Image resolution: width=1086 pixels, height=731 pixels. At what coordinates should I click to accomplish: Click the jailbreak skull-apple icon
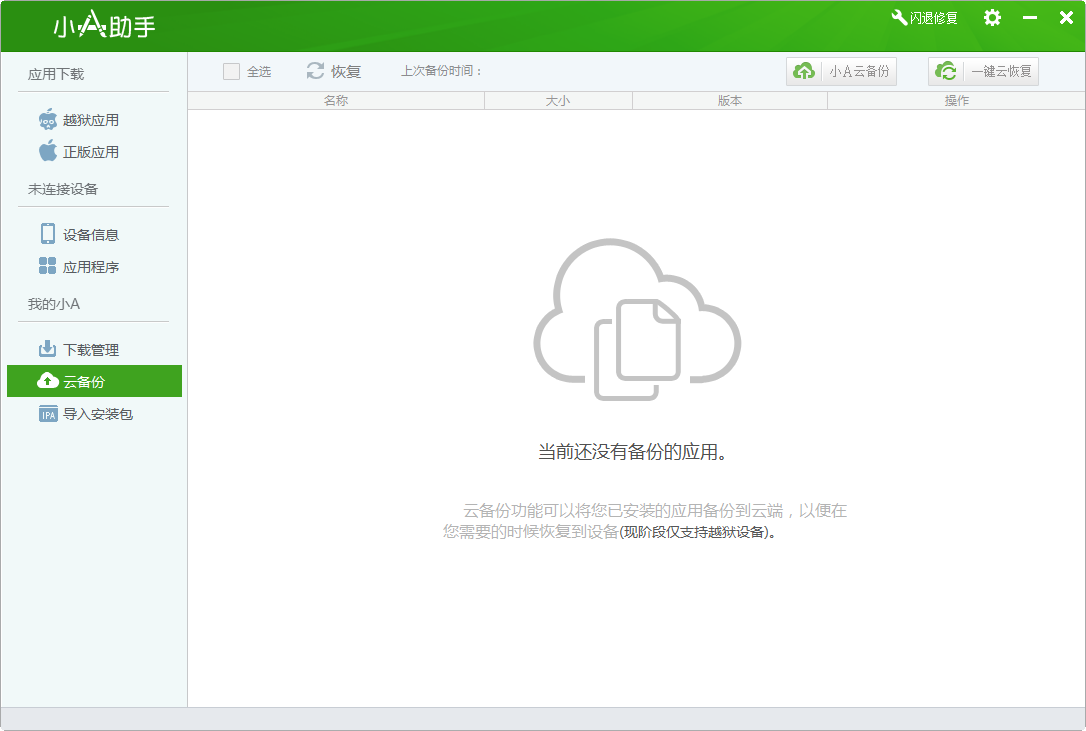48,119
